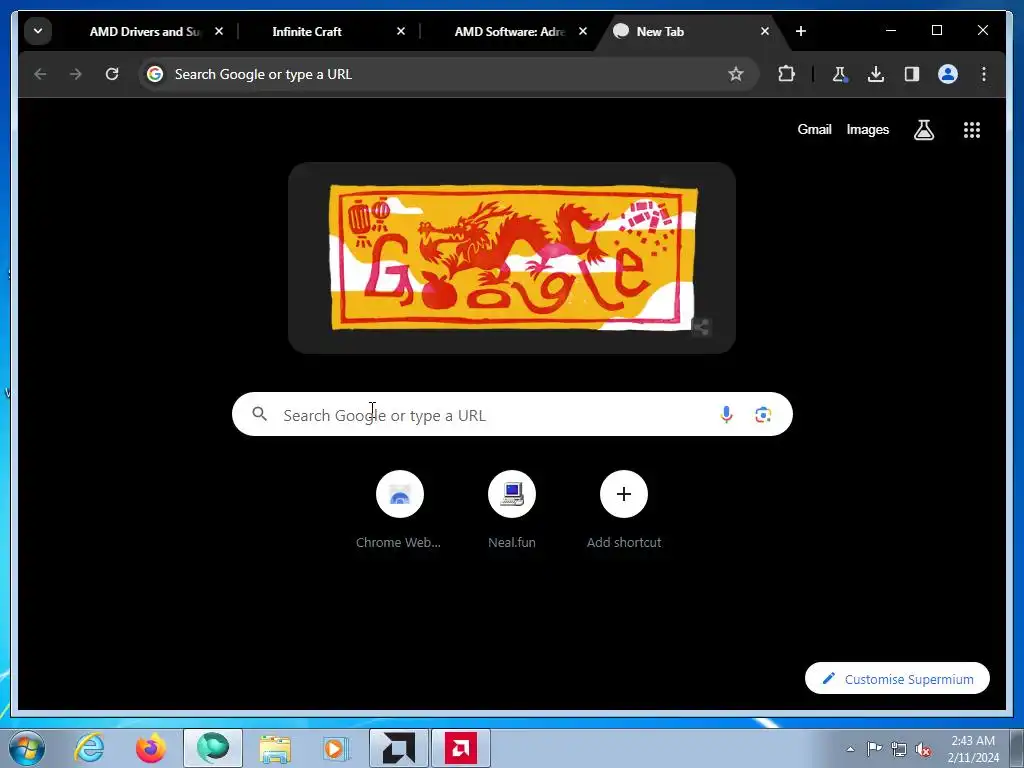Open the Images link

tap(867, 129)
